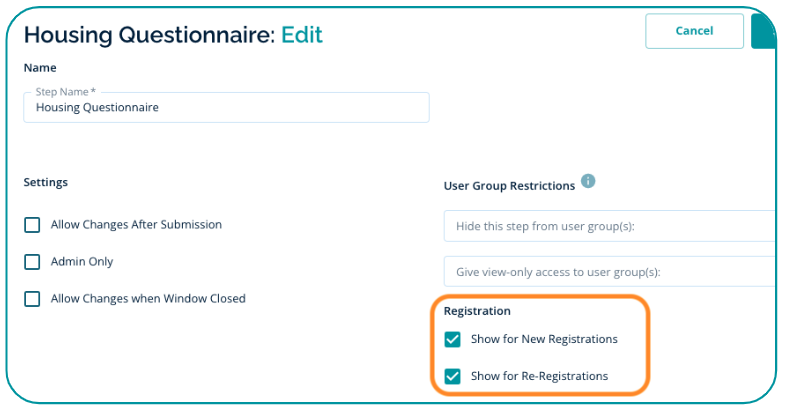This screenshot has width=785, height=410.
Task: Select the Settings section heading
Action: coord(46,182)
